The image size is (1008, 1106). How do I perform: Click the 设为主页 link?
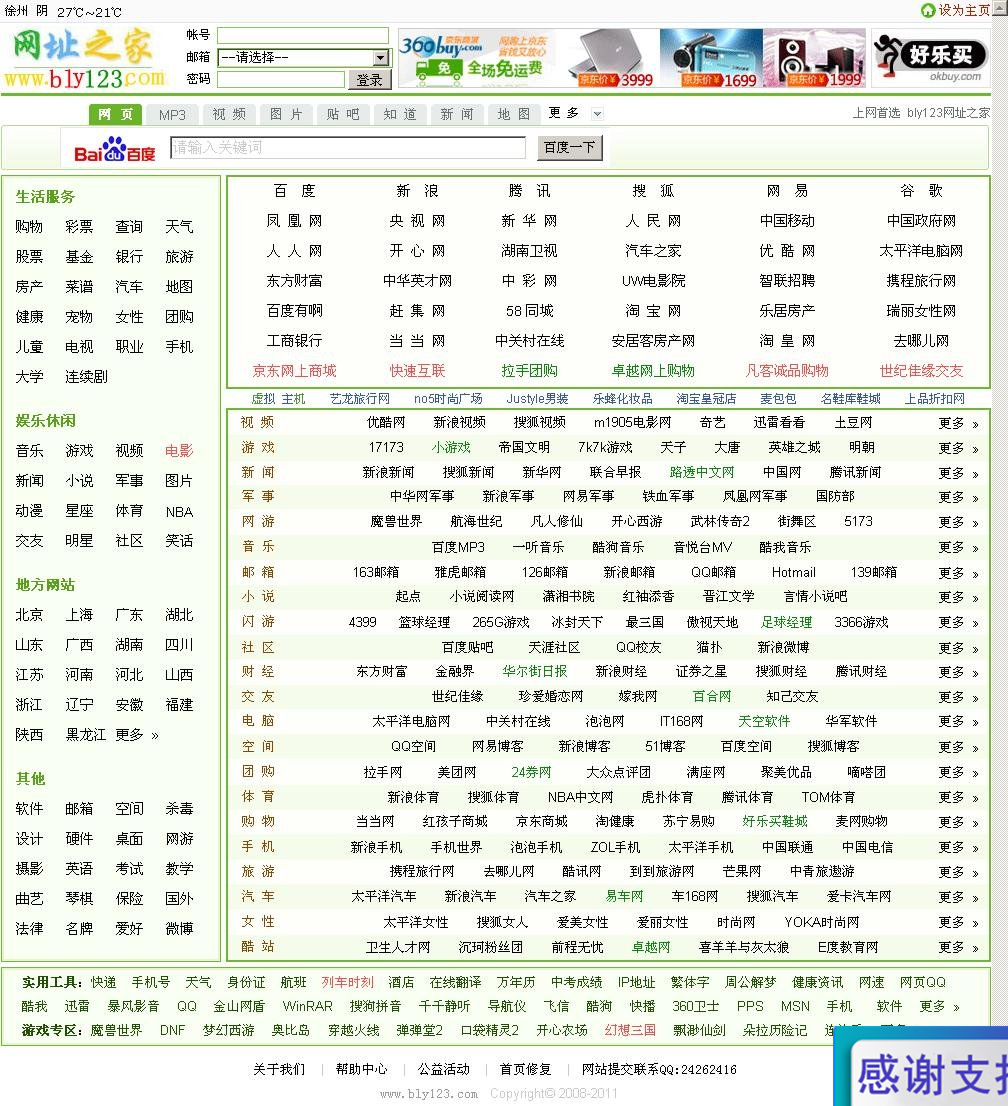pos(964,10)
